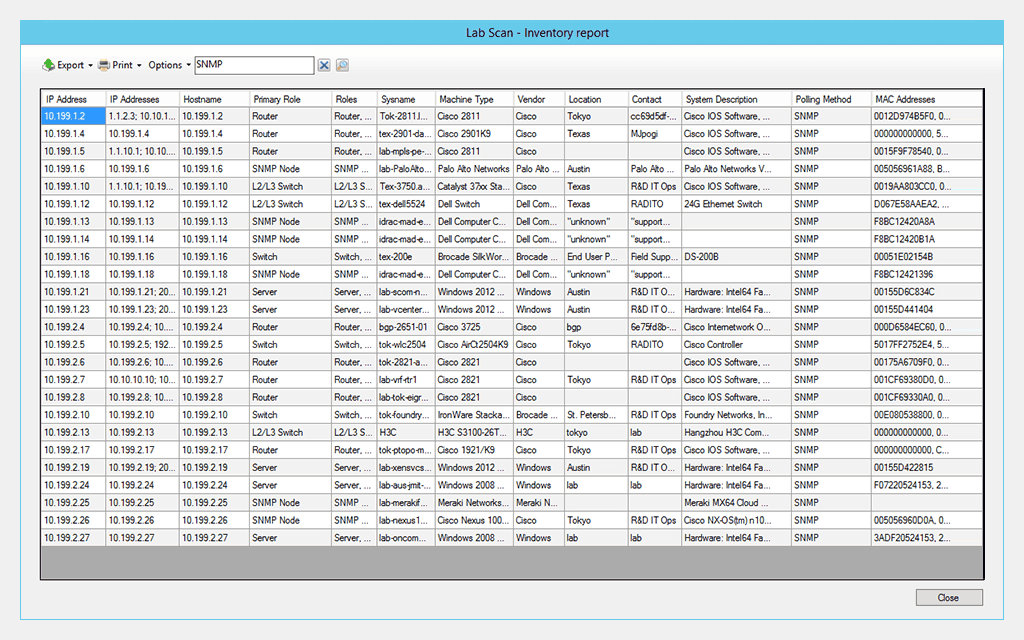This screenshot has height=640, width=1024.
Task: Click the St. Petersb... location cell
Action: [596, 415]
